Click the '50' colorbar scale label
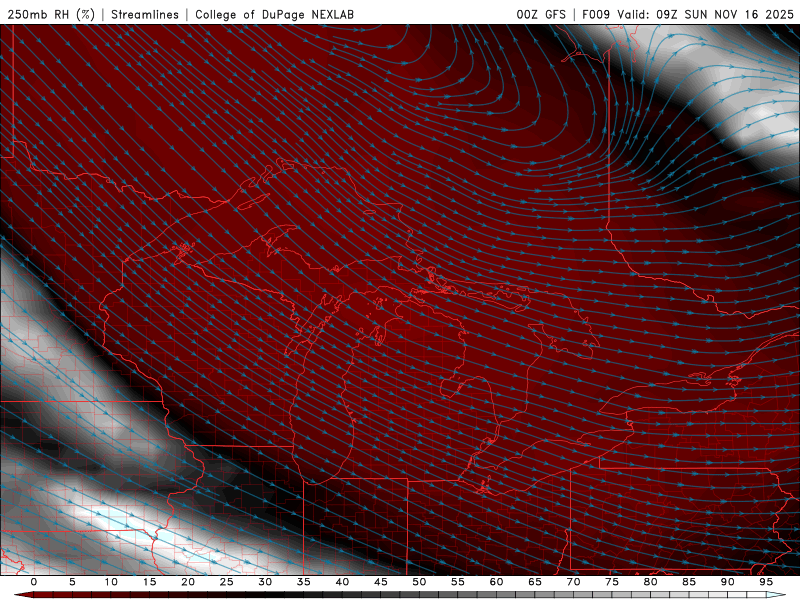The image size is (800, 600). (x=419, y=582)
